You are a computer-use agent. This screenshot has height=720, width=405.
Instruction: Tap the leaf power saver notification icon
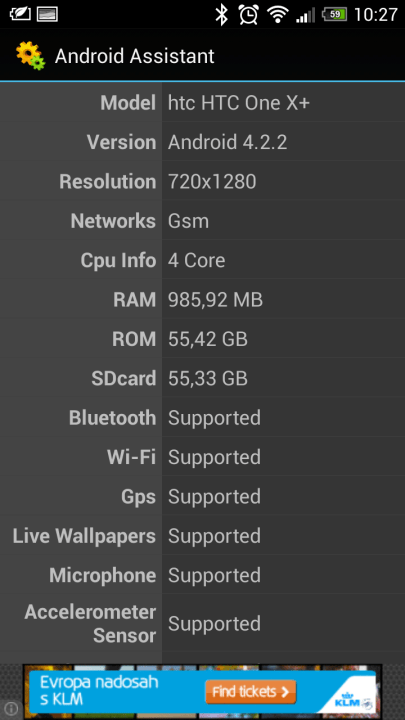click(x=20, y=14)
